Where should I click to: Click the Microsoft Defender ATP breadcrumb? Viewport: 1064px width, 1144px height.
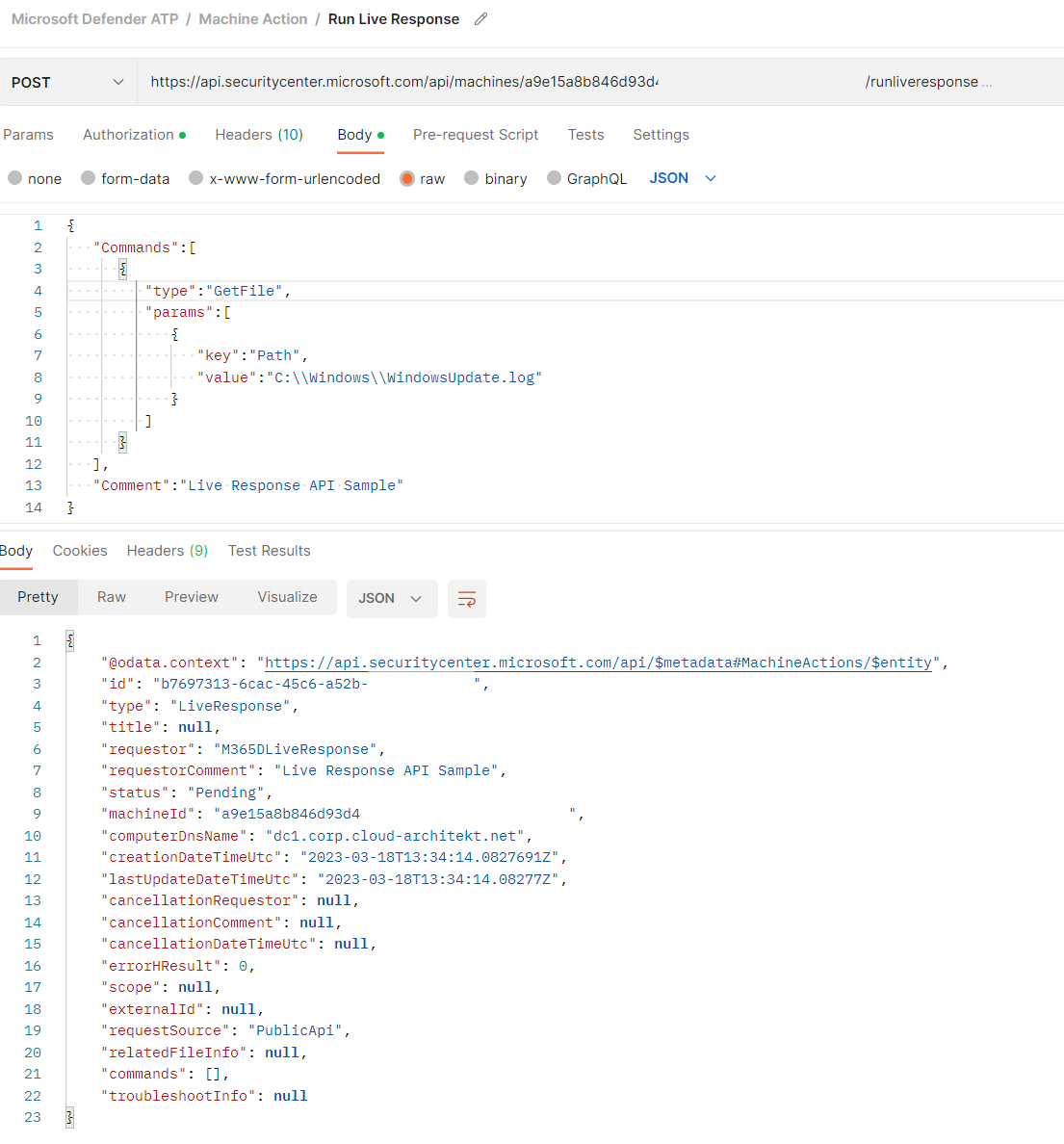(95, 19)
